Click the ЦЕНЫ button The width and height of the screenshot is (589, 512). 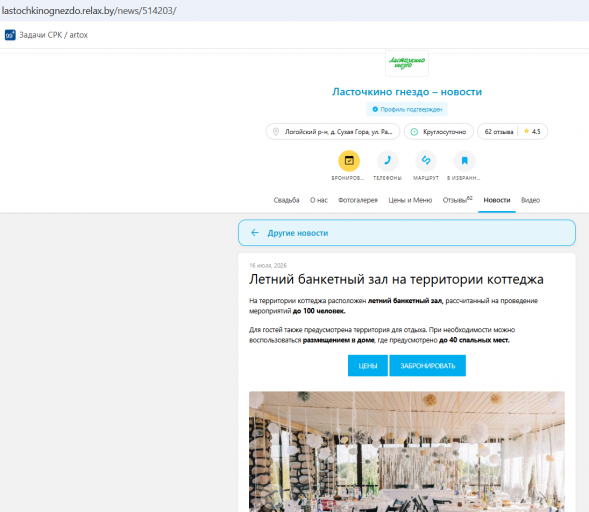368,365
